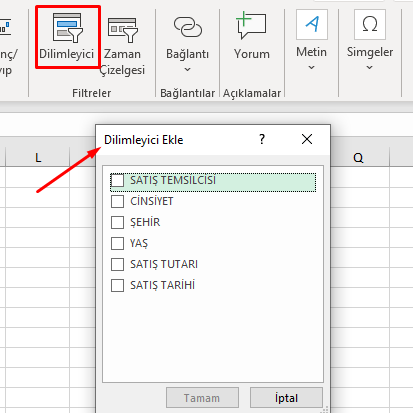Click the Bağlantı link icon

(x=188, y=27)
